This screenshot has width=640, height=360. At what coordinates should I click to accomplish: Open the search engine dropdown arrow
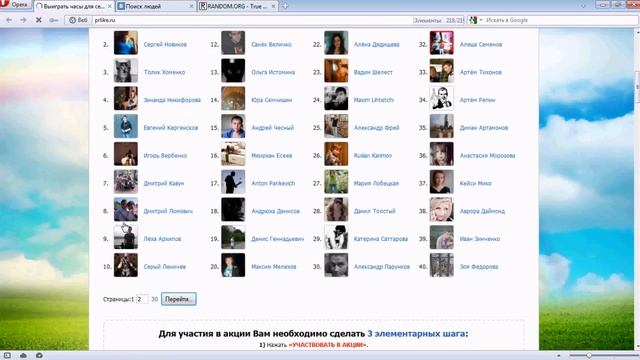481,20
